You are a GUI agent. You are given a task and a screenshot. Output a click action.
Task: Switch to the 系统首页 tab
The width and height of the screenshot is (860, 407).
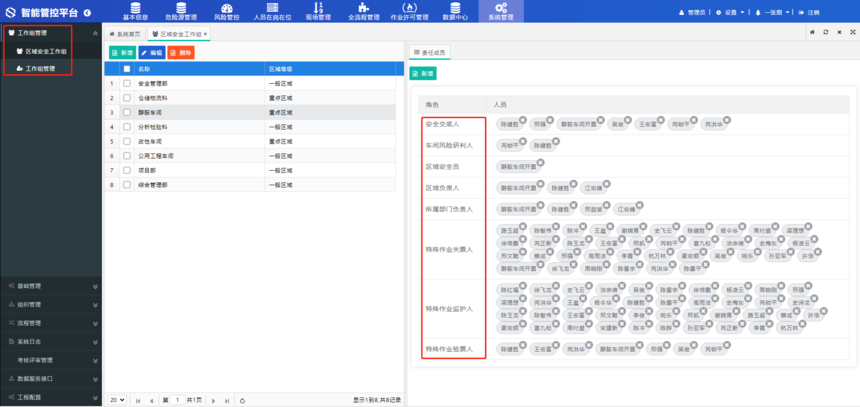[125, 34]
